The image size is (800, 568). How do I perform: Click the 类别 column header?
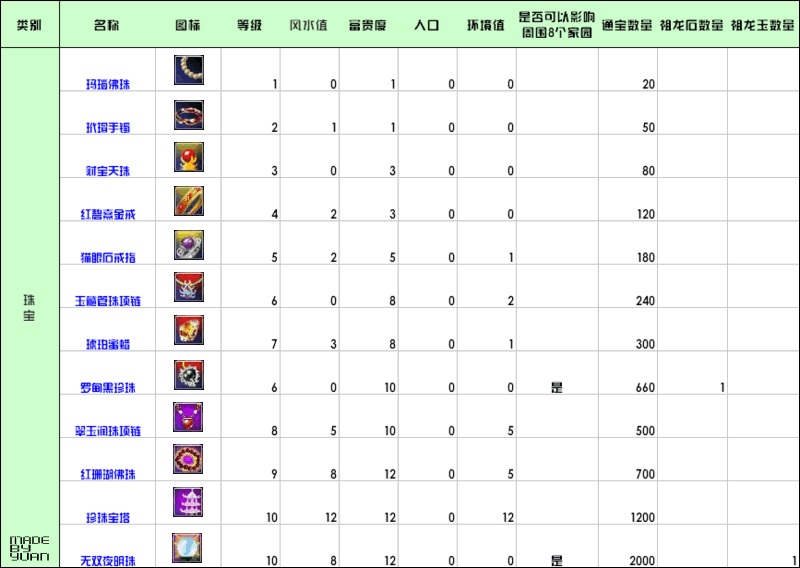click(29, 25)
